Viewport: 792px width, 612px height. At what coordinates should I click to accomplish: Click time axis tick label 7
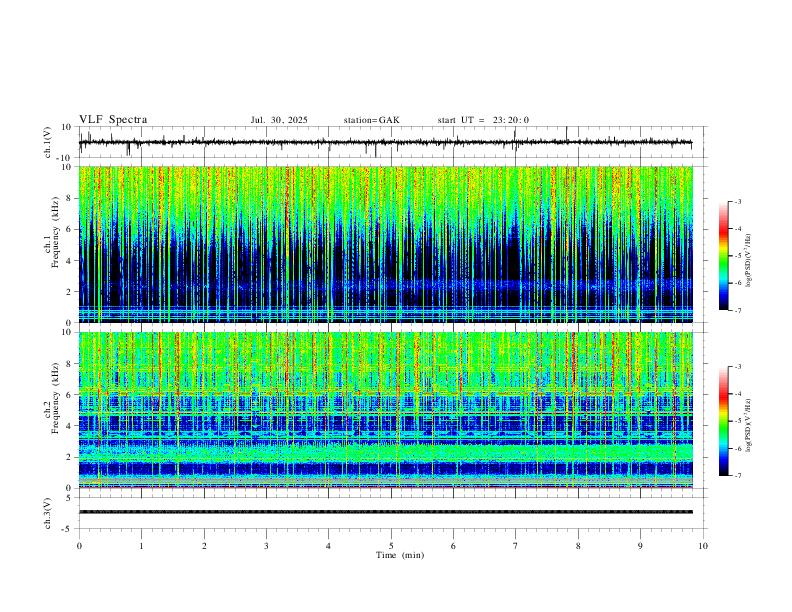515,546
